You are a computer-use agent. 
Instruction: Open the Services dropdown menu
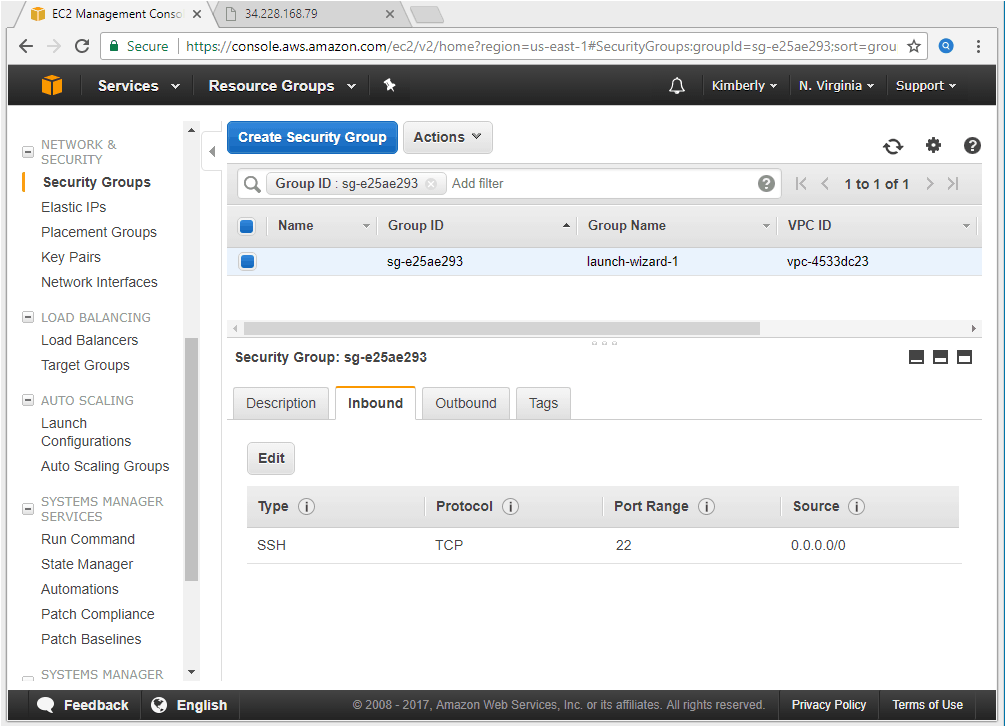[x=139, y=86]
